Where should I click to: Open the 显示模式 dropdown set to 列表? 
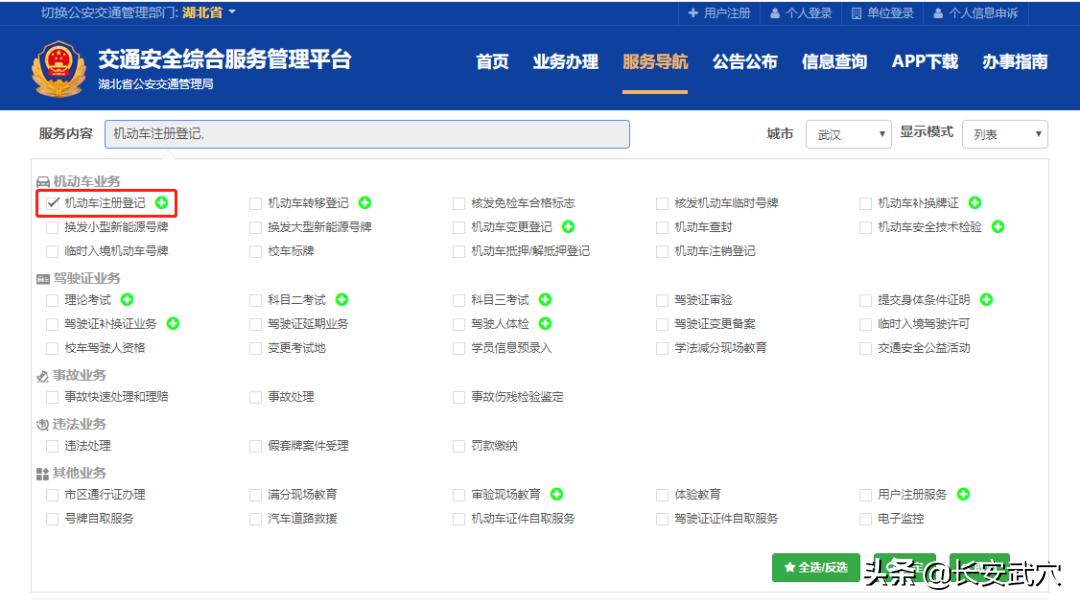(x=1004, y=133)
